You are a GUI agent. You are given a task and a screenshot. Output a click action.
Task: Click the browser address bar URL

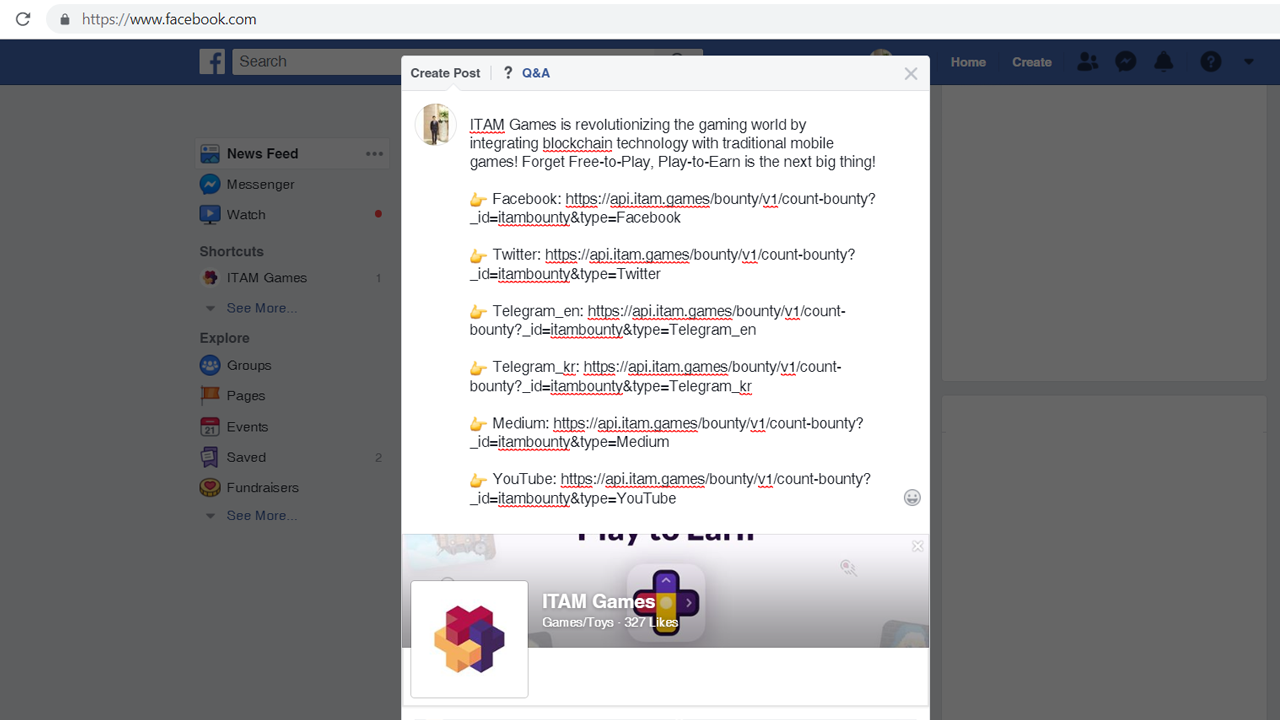coord(169,19)
